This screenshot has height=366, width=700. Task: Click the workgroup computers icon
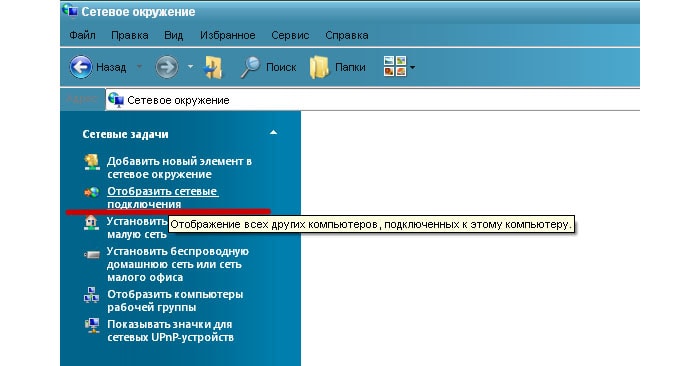point(92,295)
